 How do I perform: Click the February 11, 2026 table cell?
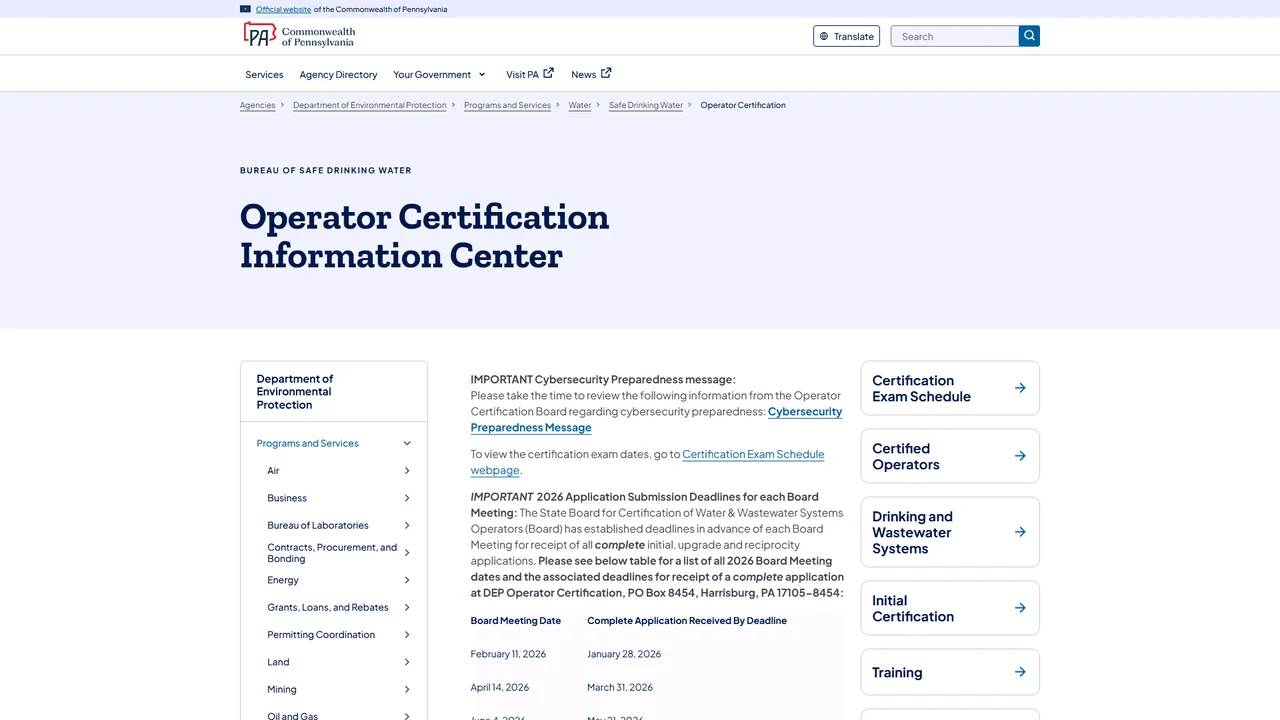(x=508, y=654)
